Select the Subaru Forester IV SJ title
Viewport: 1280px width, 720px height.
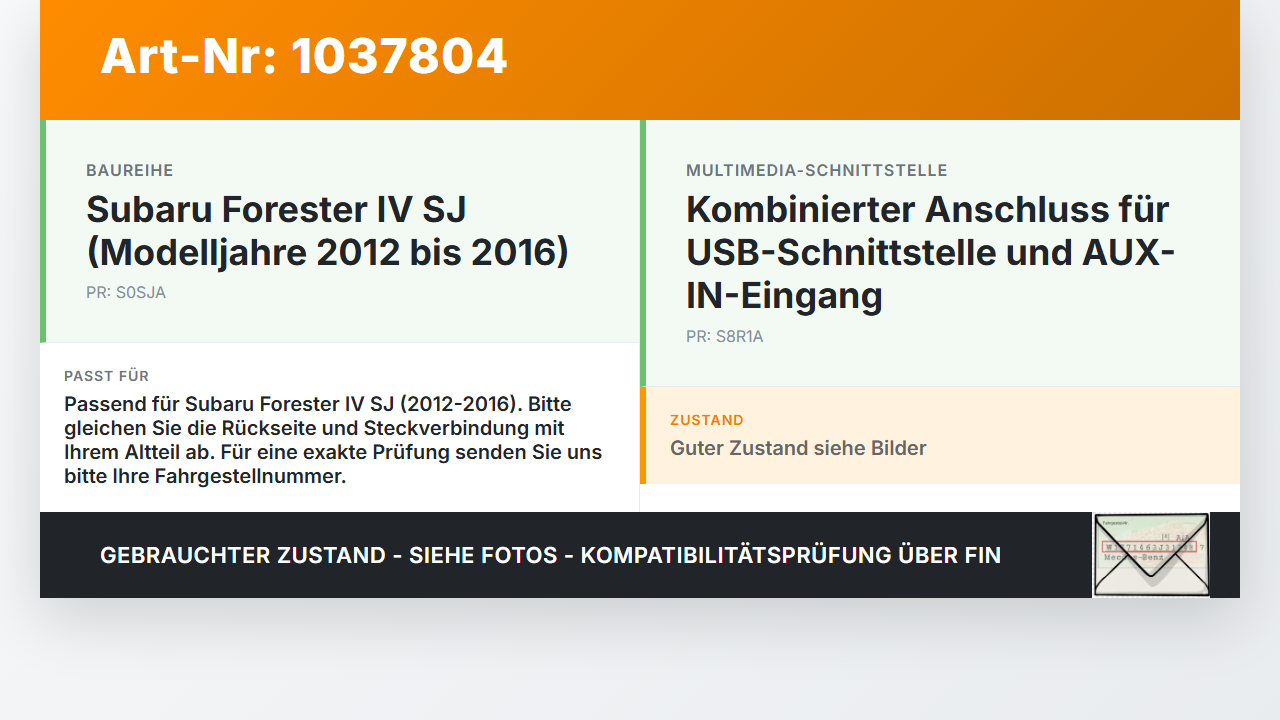pyautogui.click(x=327, y=231)
